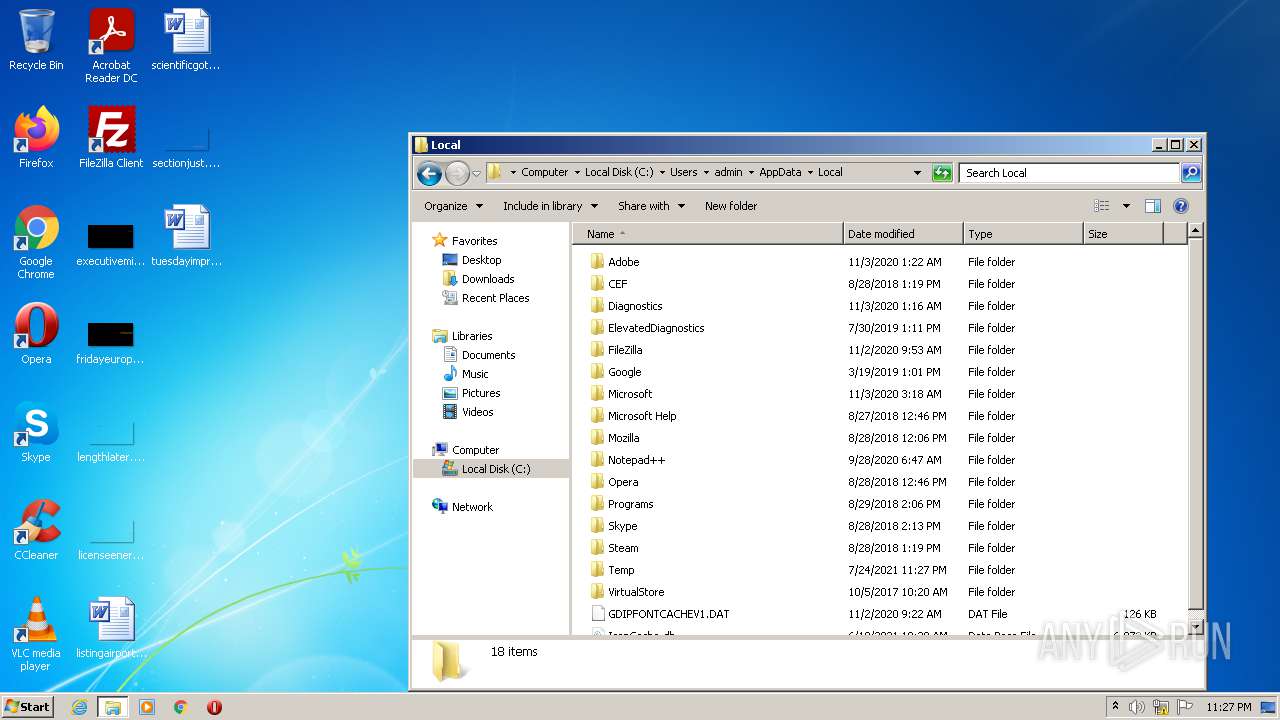Select Desktop under Favorites
Image resolution: width=1280 pixels, height=720 pixels.
pyautogui.click(x=472, y=260)
